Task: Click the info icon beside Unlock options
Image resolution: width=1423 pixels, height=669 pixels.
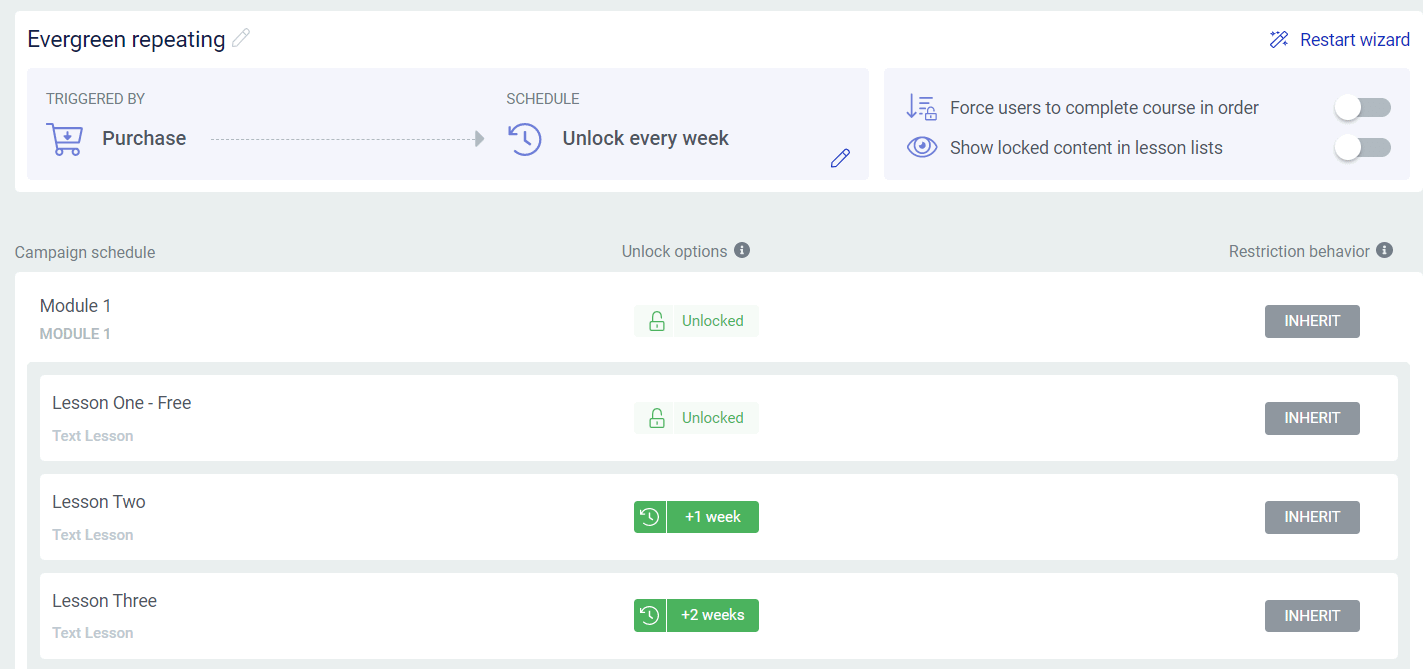Action: 742,250
